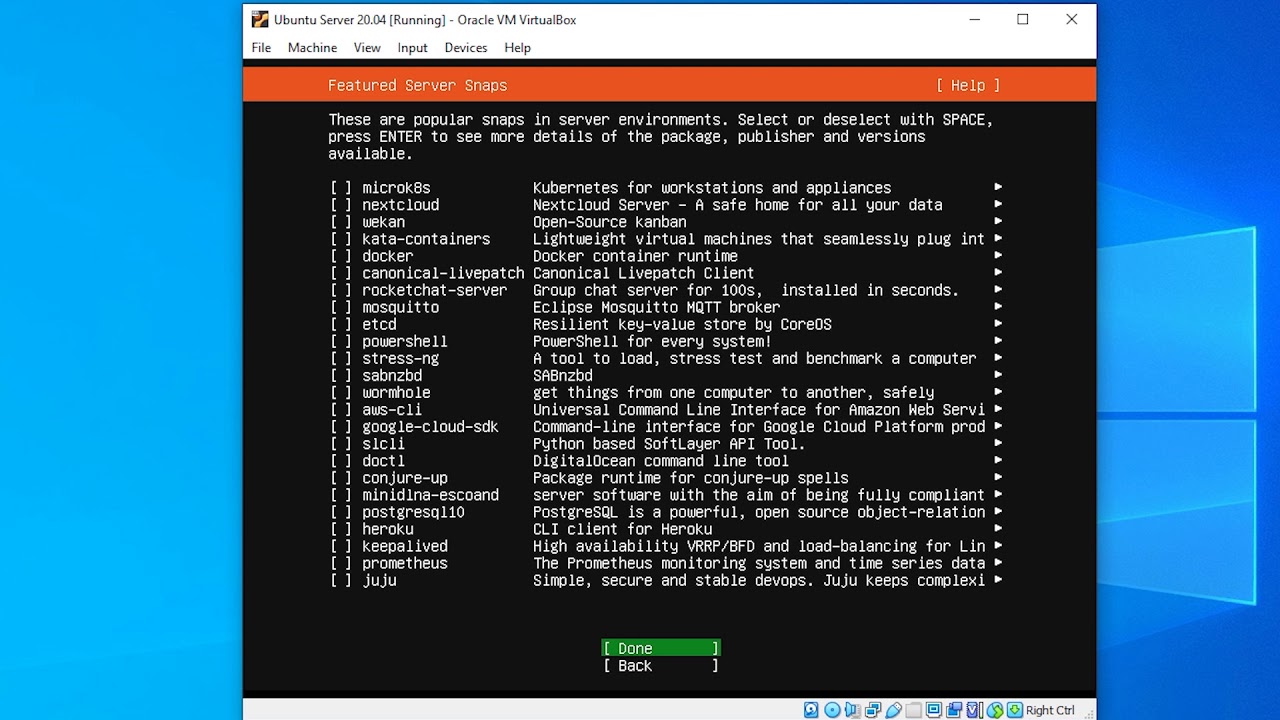Enable the docker snap checkbox

point(341,256)
